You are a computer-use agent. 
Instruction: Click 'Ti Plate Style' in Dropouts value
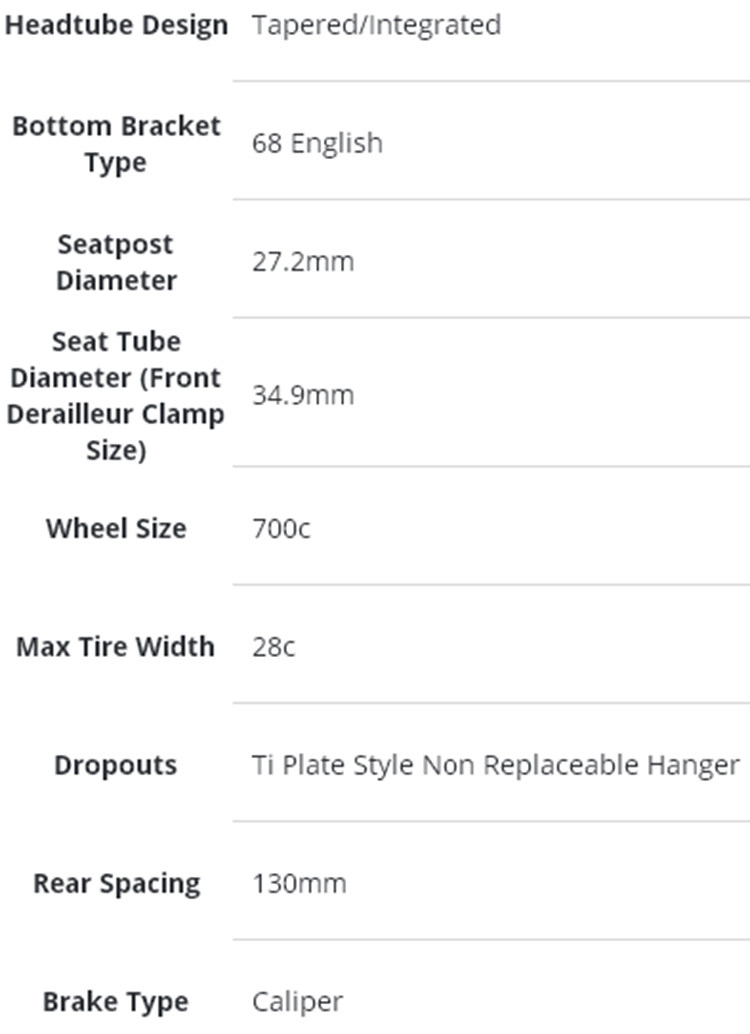click(x=333, y=765)
